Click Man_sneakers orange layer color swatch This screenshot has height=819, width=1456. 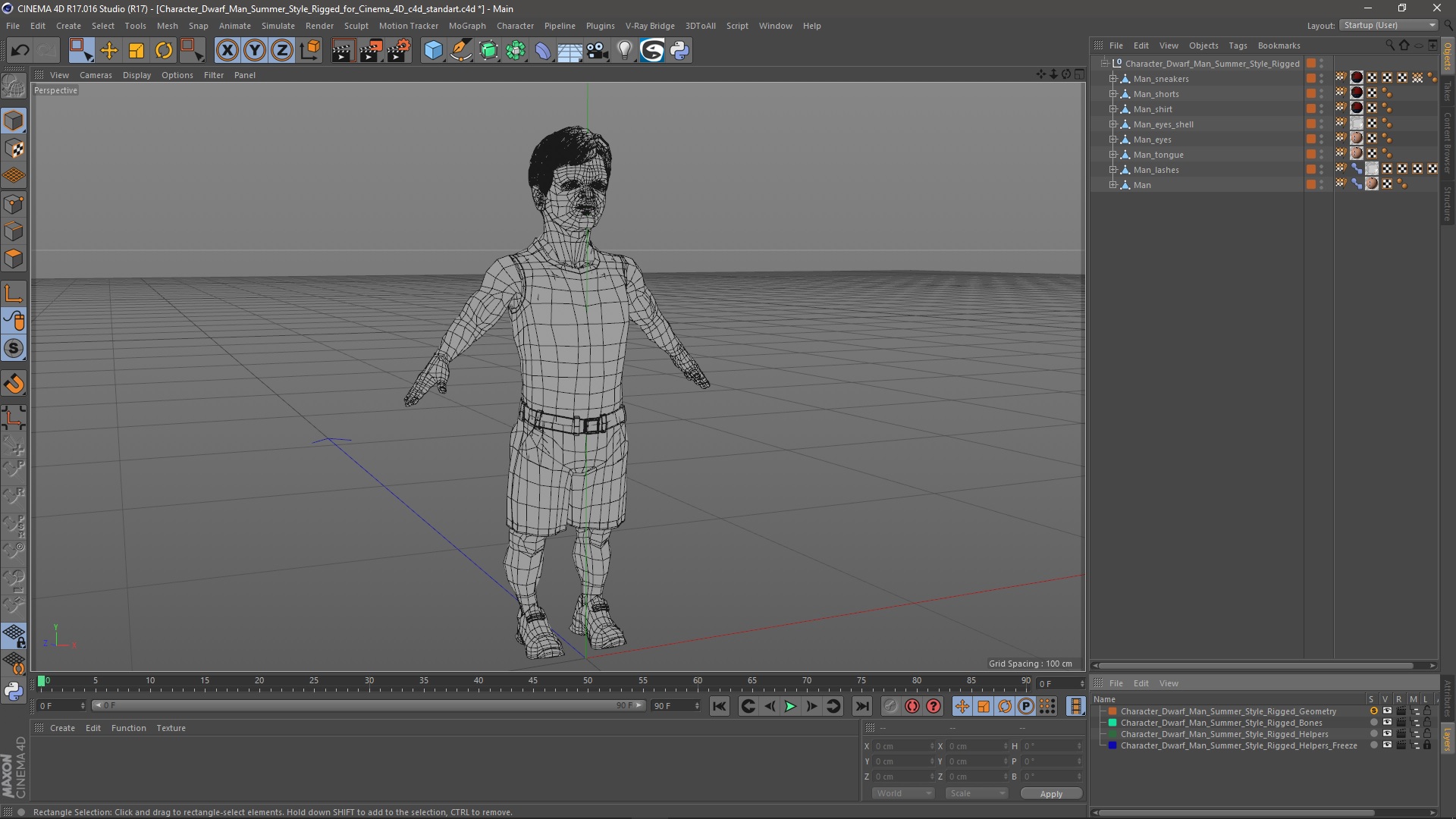coord(1310,79)
